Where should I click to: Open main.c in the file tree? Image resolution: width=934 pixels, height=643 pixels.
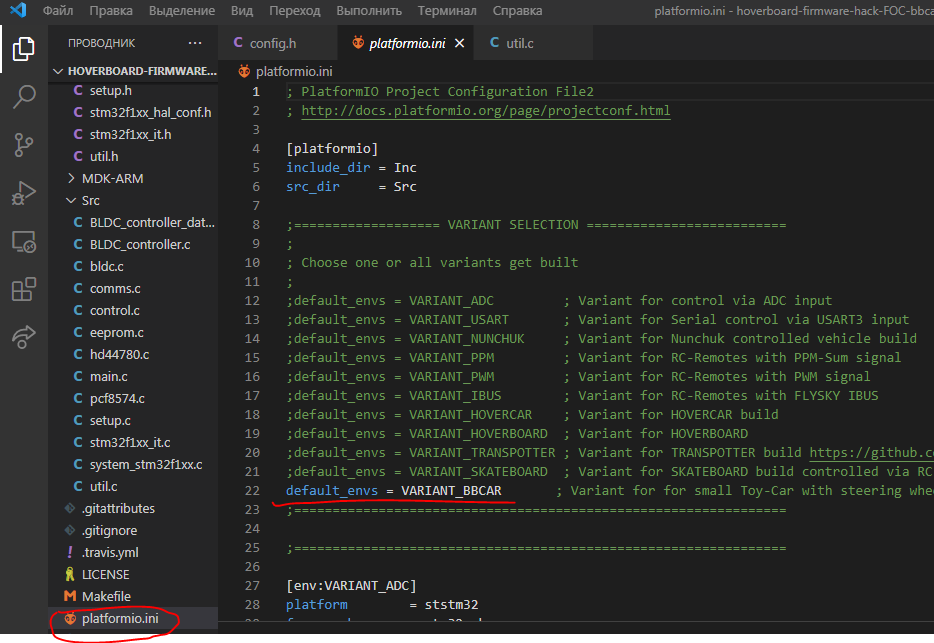click(x=108, y=376)
